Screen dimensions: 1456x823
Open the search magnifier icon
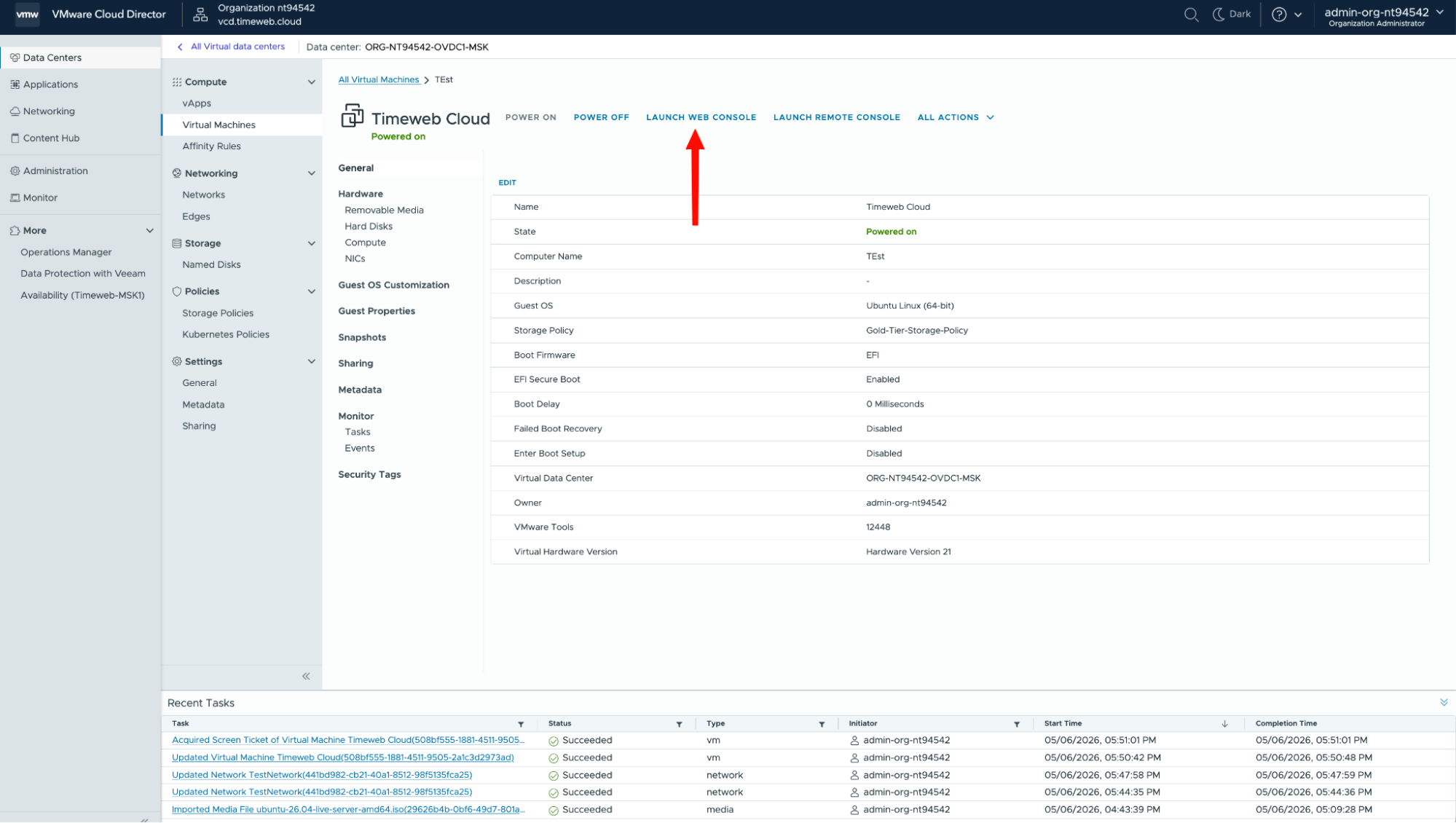(x=1191, y=15)
